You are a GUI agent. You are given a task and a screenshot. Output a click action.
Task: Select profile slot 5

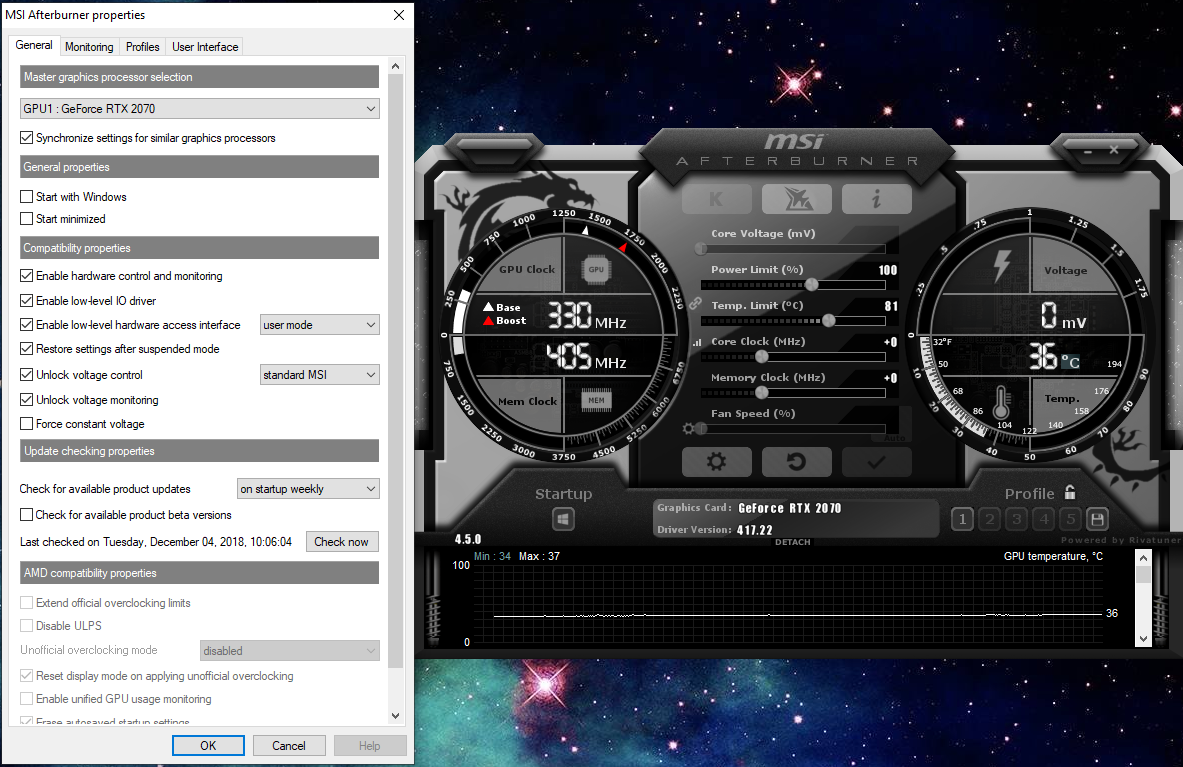click(x=1071, y=519)
